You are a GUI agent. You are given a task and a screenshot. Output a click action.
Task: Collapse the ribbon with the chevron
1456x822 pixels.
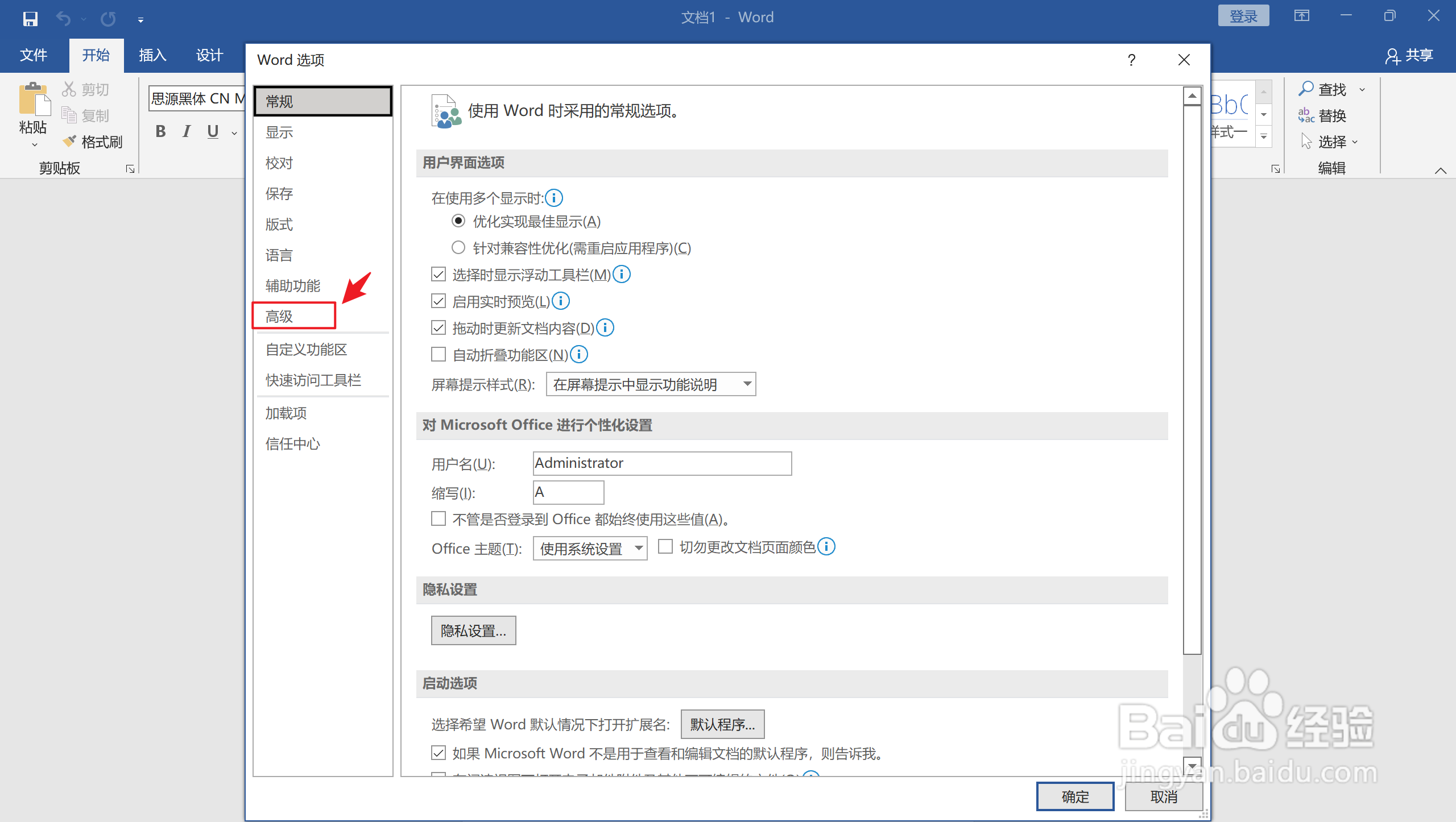(1441, 171)
